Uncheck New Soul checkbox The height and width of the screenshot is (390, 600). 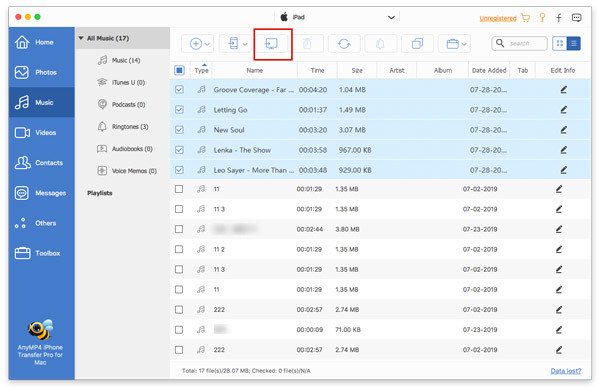coord(179,130)
